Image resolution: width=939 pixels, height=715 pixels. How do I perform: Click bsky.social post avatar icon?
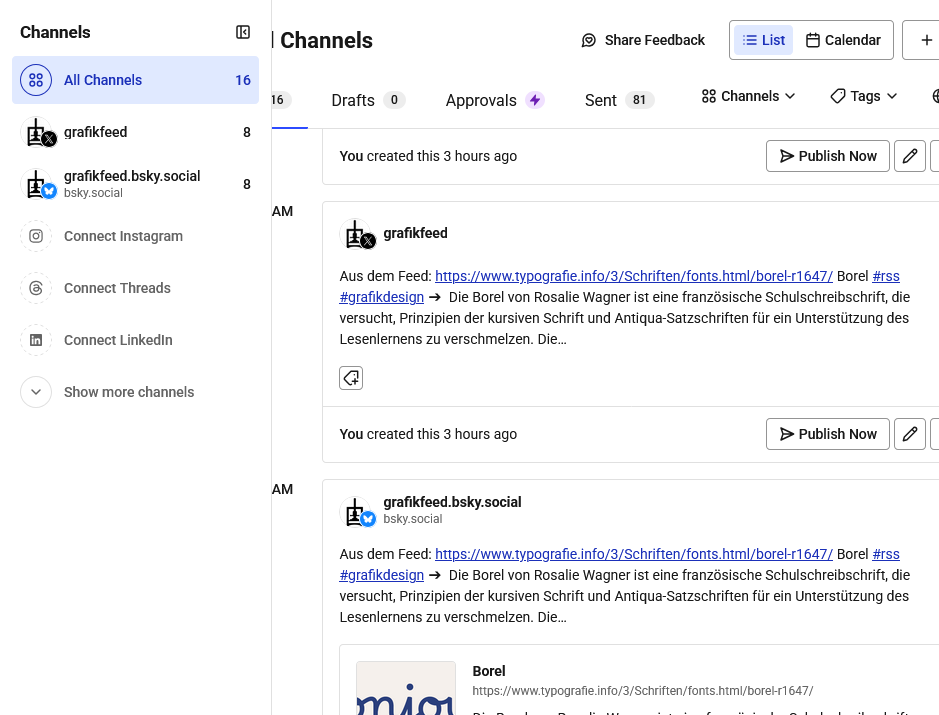tap(358, 512)
